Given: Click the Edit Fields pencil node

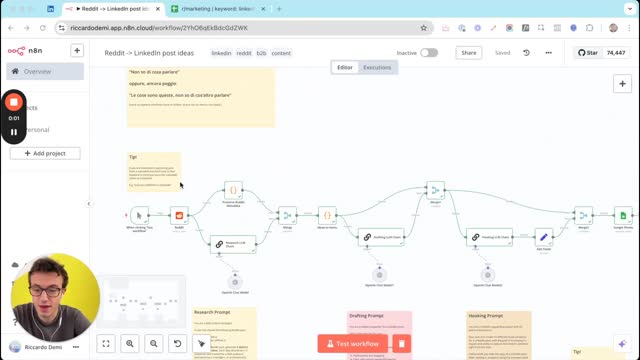Looking at the screenshot, I should coord(544,237).
